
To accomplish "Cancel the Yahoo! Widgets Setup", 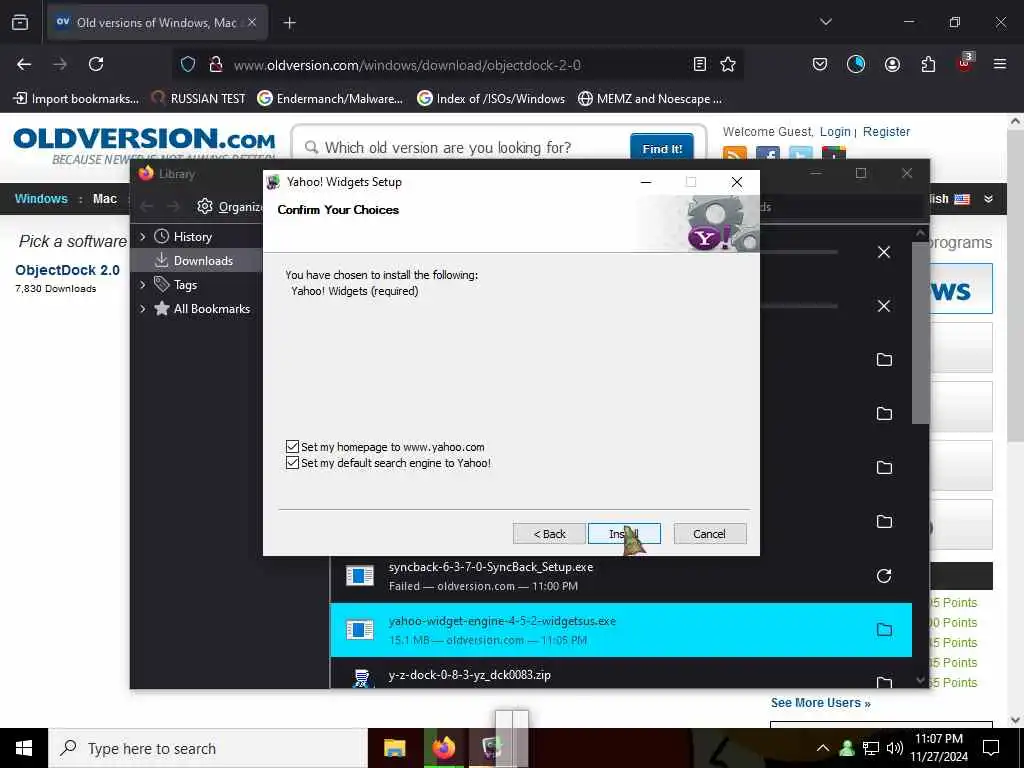I will 709,534.
